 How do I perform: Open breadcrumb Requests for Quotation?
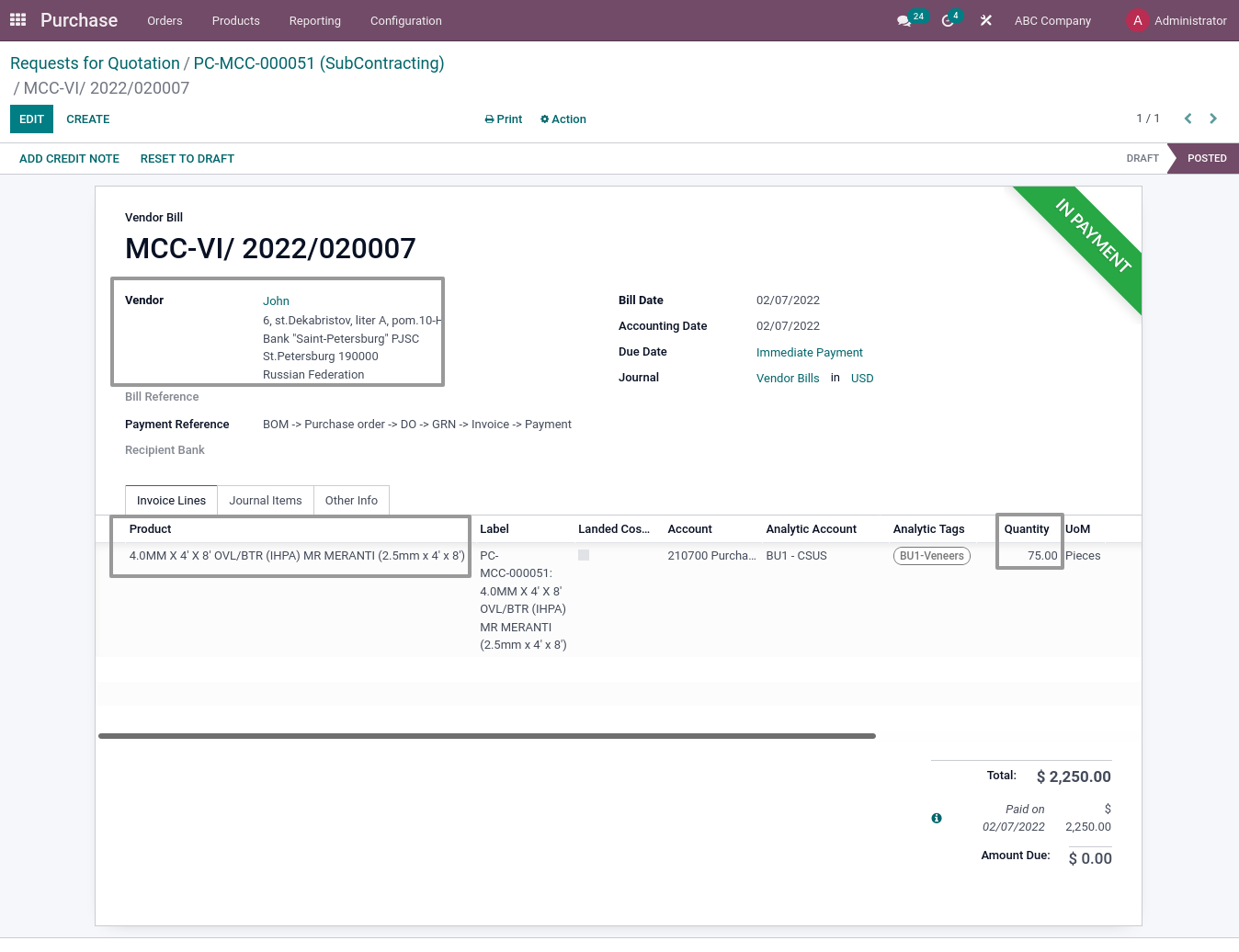coord(95,62)
